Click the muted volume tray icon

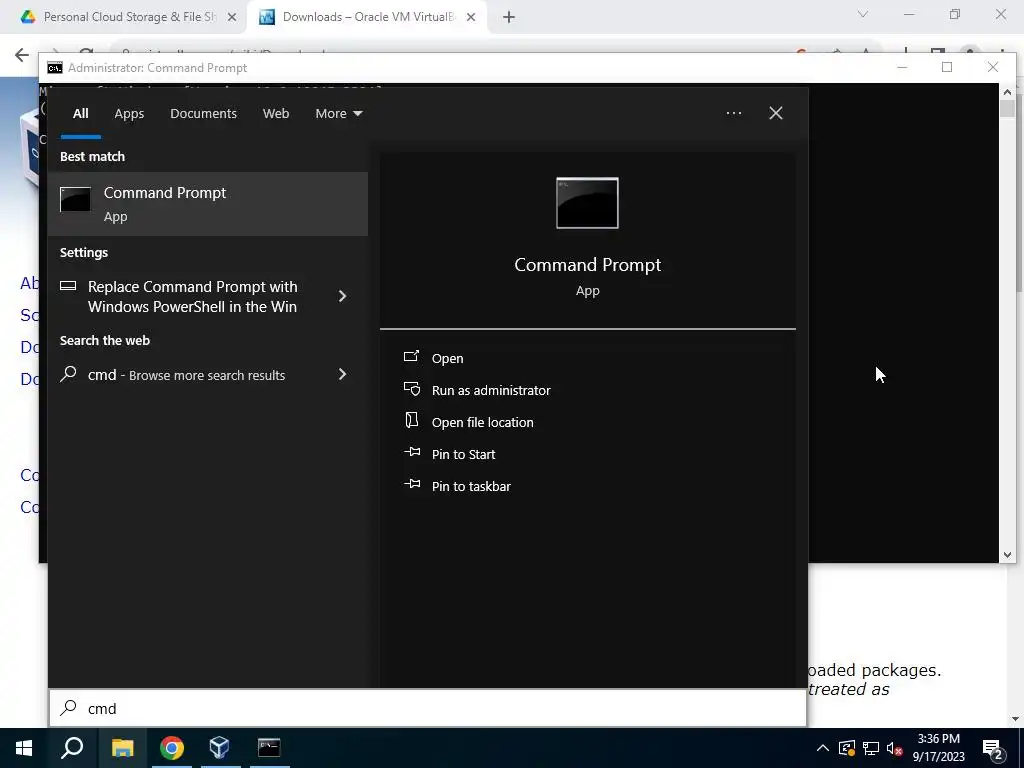pyautogui.click(x=895, y=748)
